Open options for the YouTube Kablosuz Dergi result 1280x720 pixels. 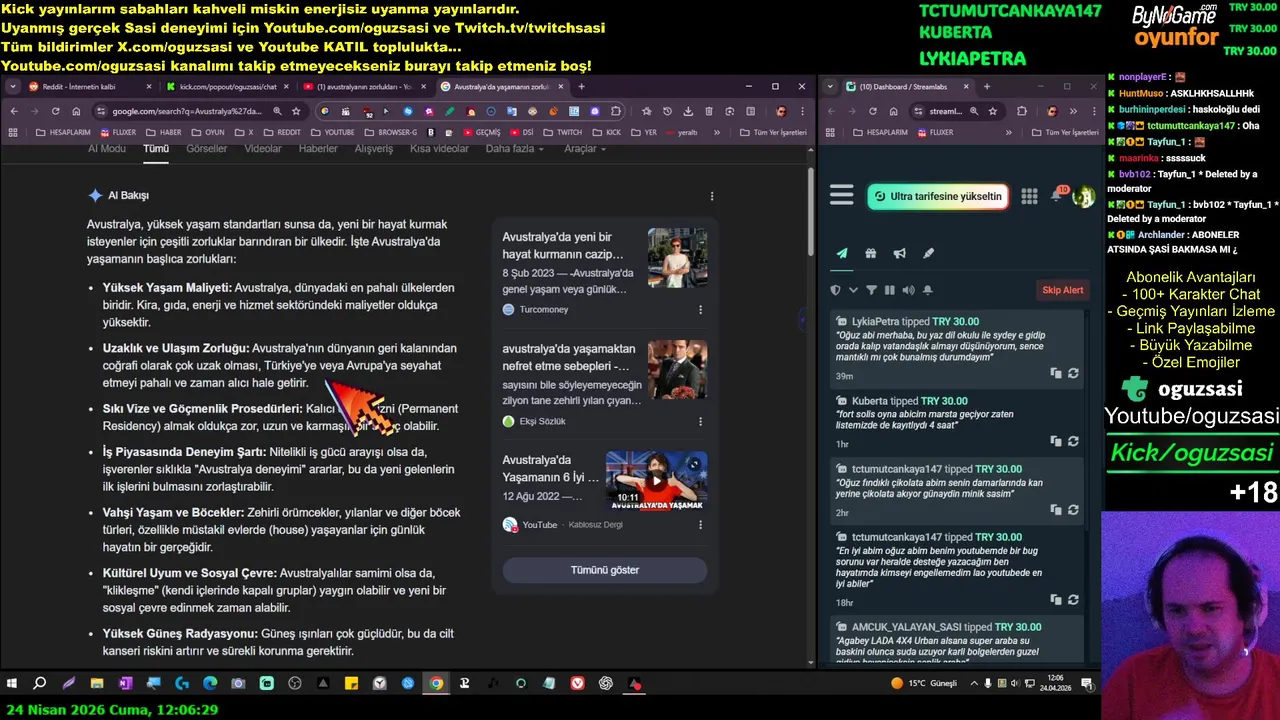(700, 524)
